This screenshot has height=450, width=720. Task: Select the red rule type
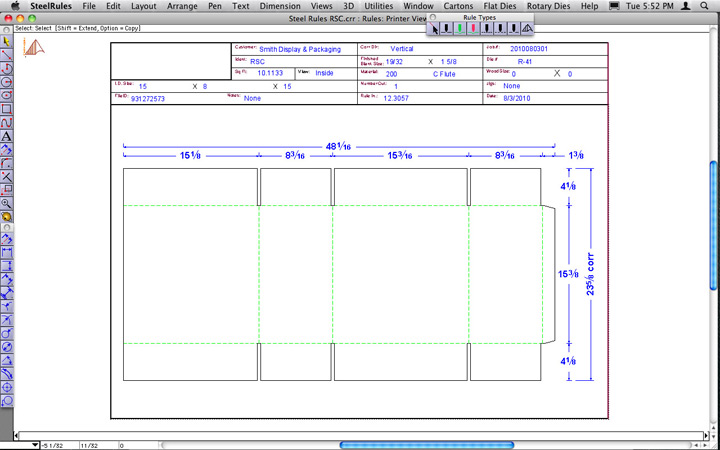(x=473, y=29)
